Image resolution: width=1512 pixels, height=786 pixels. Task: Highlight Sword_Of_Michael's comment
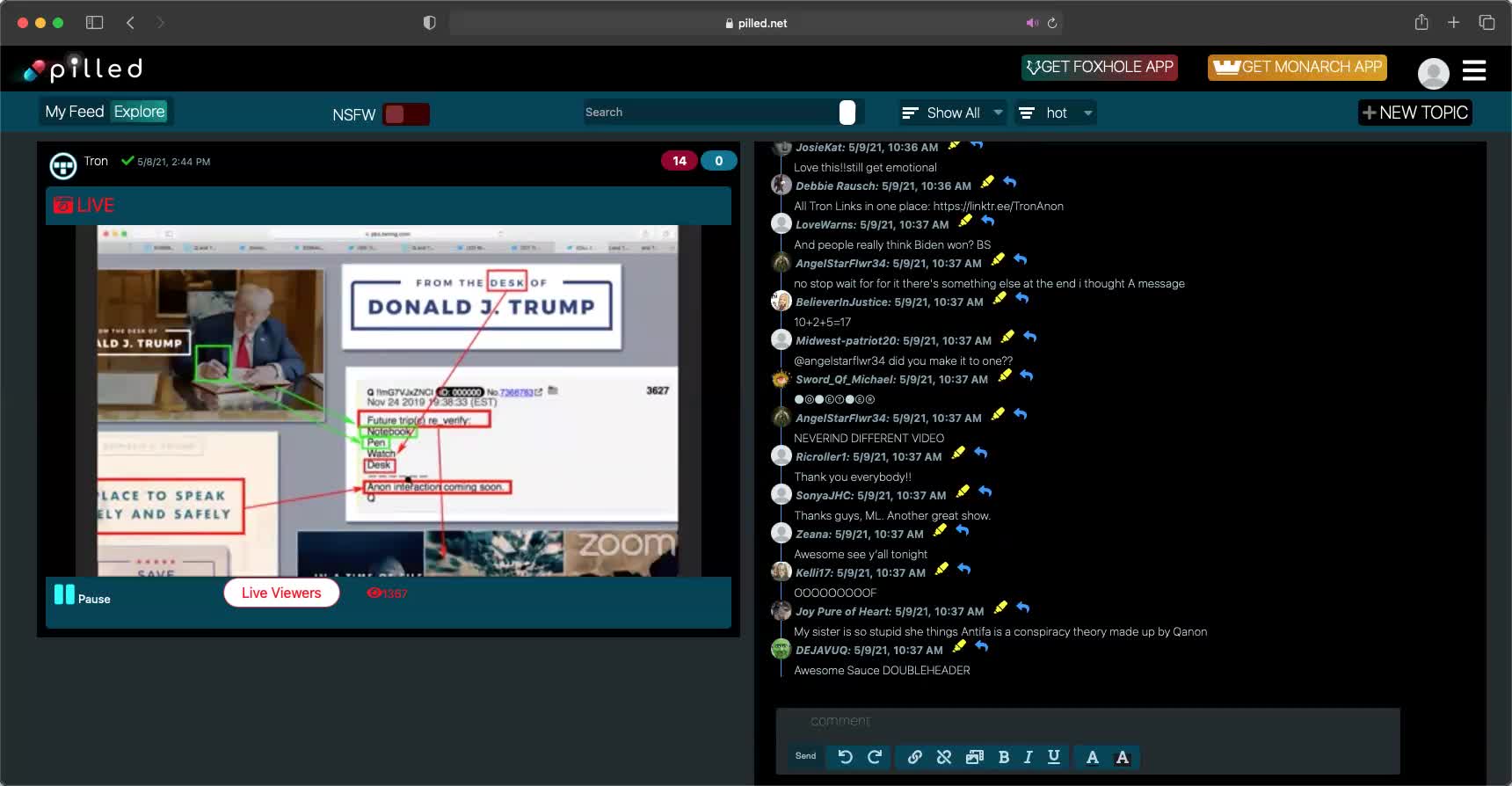(x=1005, y=375)
